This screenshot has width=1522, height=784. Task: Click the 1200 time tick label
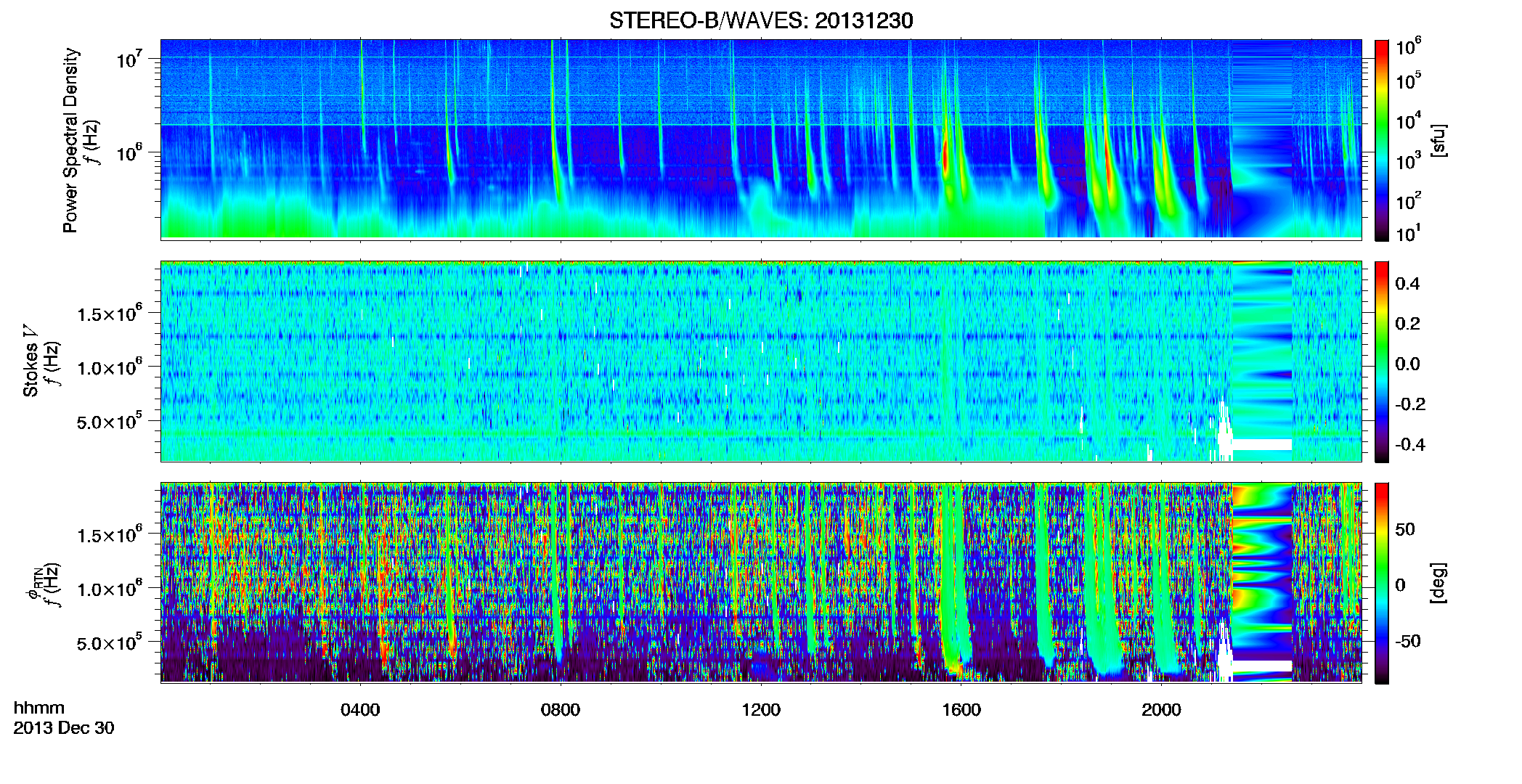(x=761, y=710)
